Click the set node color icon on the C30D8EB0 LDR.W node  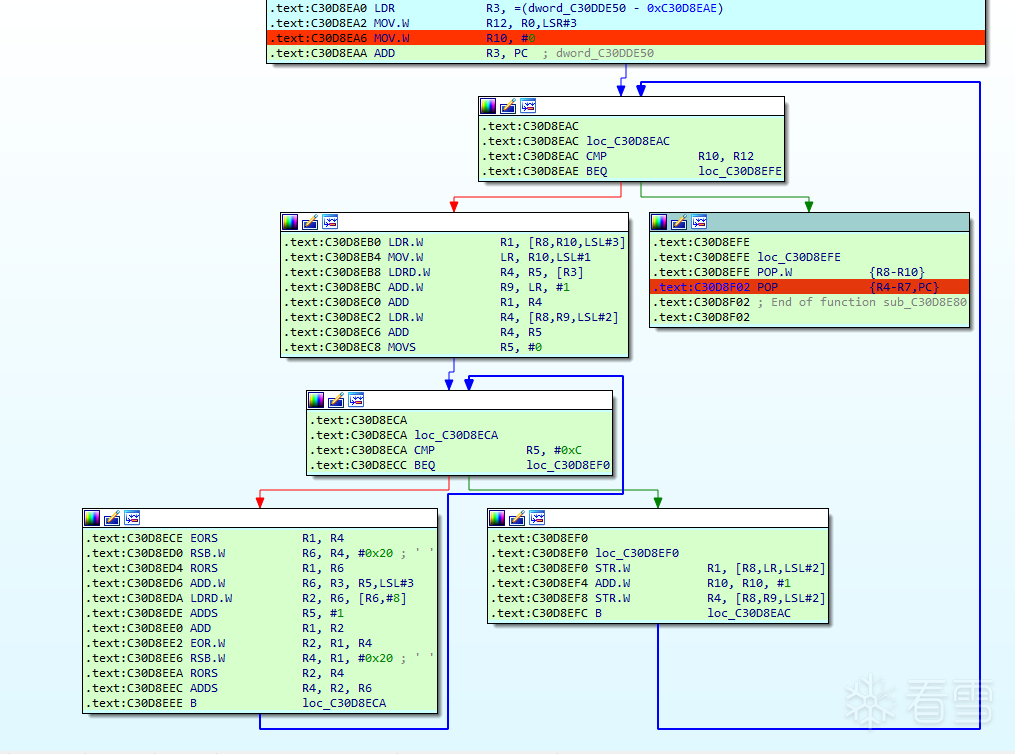click(x=290, y=223)
